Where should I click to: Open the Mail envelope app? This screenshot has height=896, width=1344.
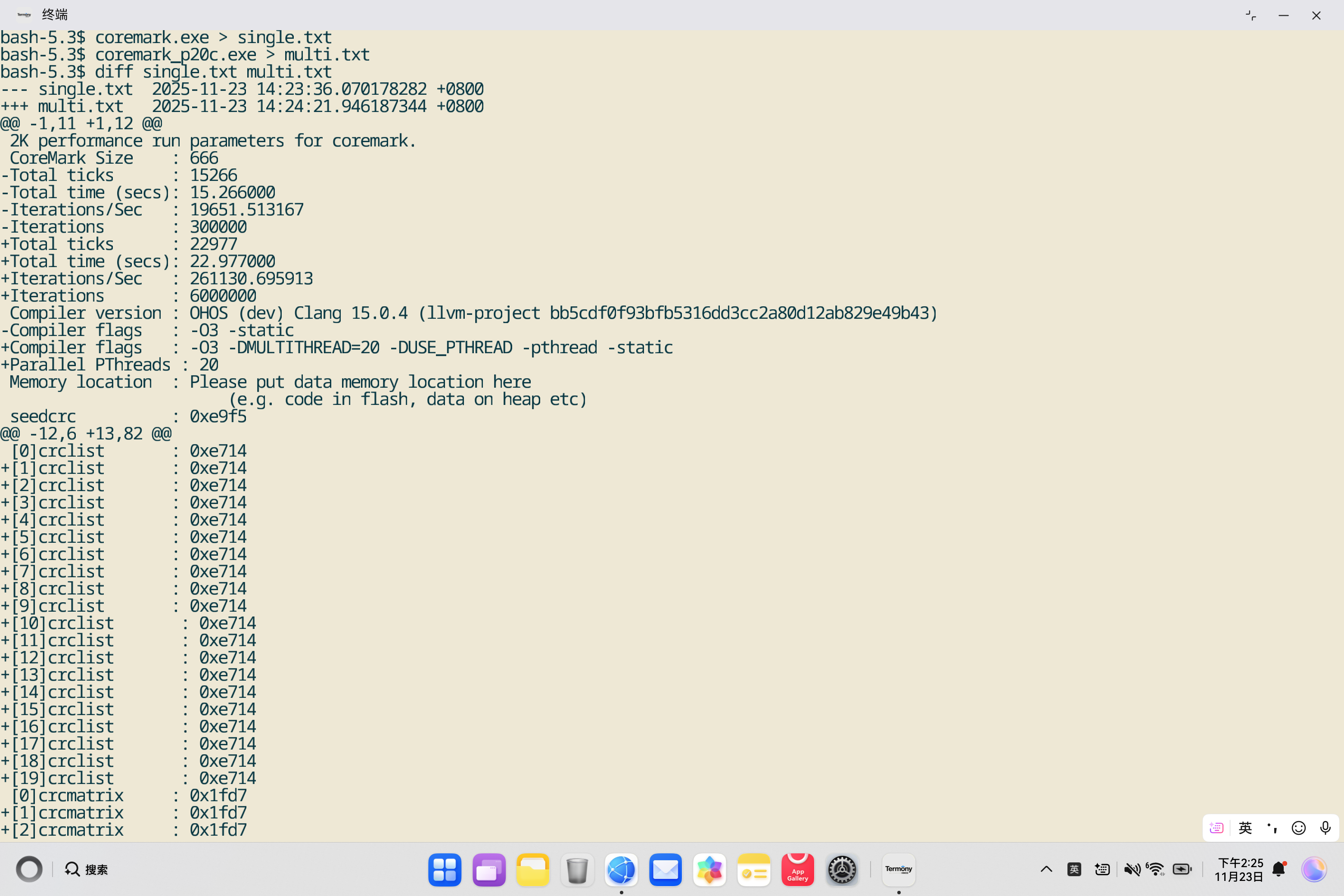(x=665, y=870)
